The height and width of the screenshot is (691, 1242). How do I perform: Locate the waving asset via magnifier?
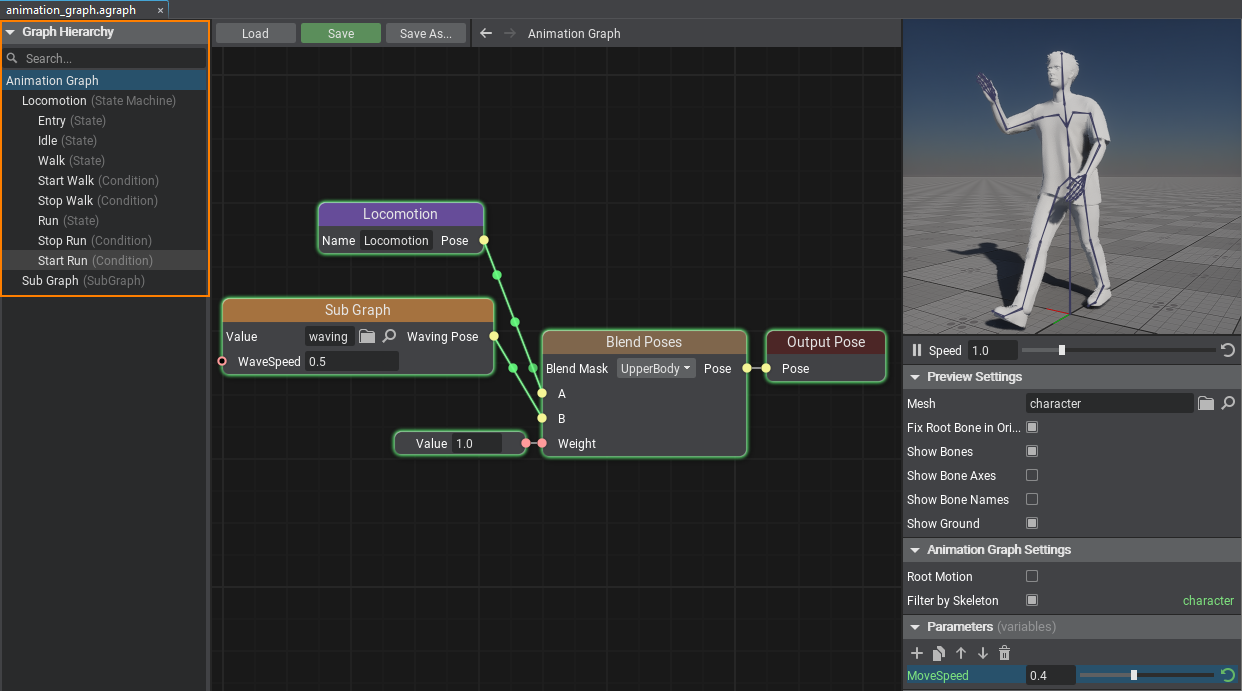[x=390, y=337]
